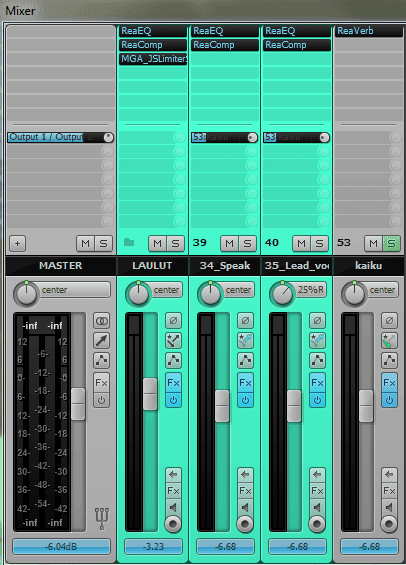This screenshot has height=565, width=406.
Task: Arm LAULUT track for recording
Action: click(x=173, y=524)
